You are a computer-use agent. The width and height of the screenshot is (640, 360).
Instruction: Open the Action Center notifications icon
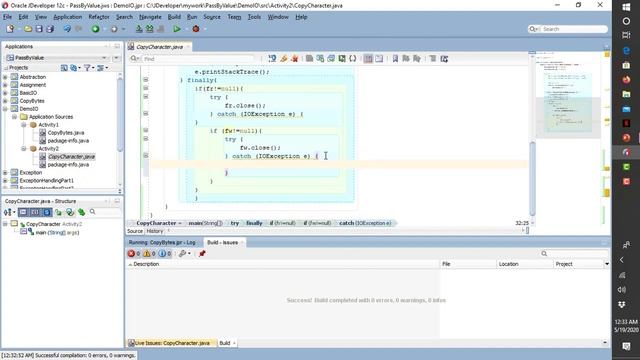click(626, 346)
